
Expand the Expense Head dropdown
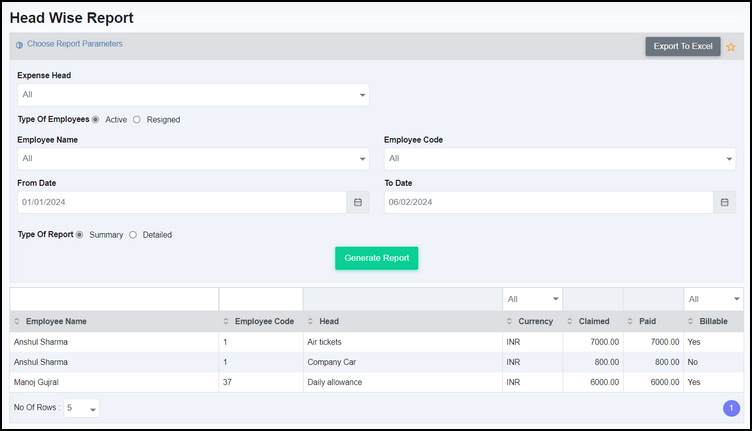[x=193, y=95]
